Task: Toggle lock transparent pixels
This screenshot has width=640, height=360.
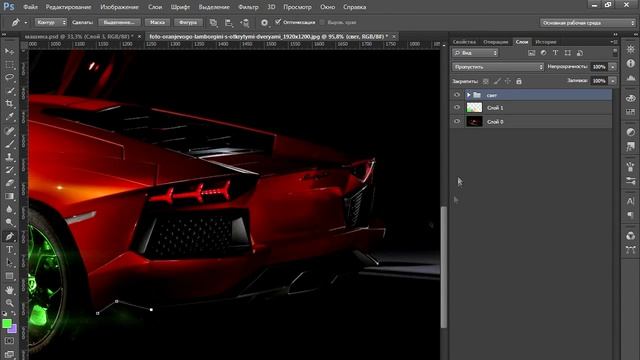Action: [x=486, y=81]
